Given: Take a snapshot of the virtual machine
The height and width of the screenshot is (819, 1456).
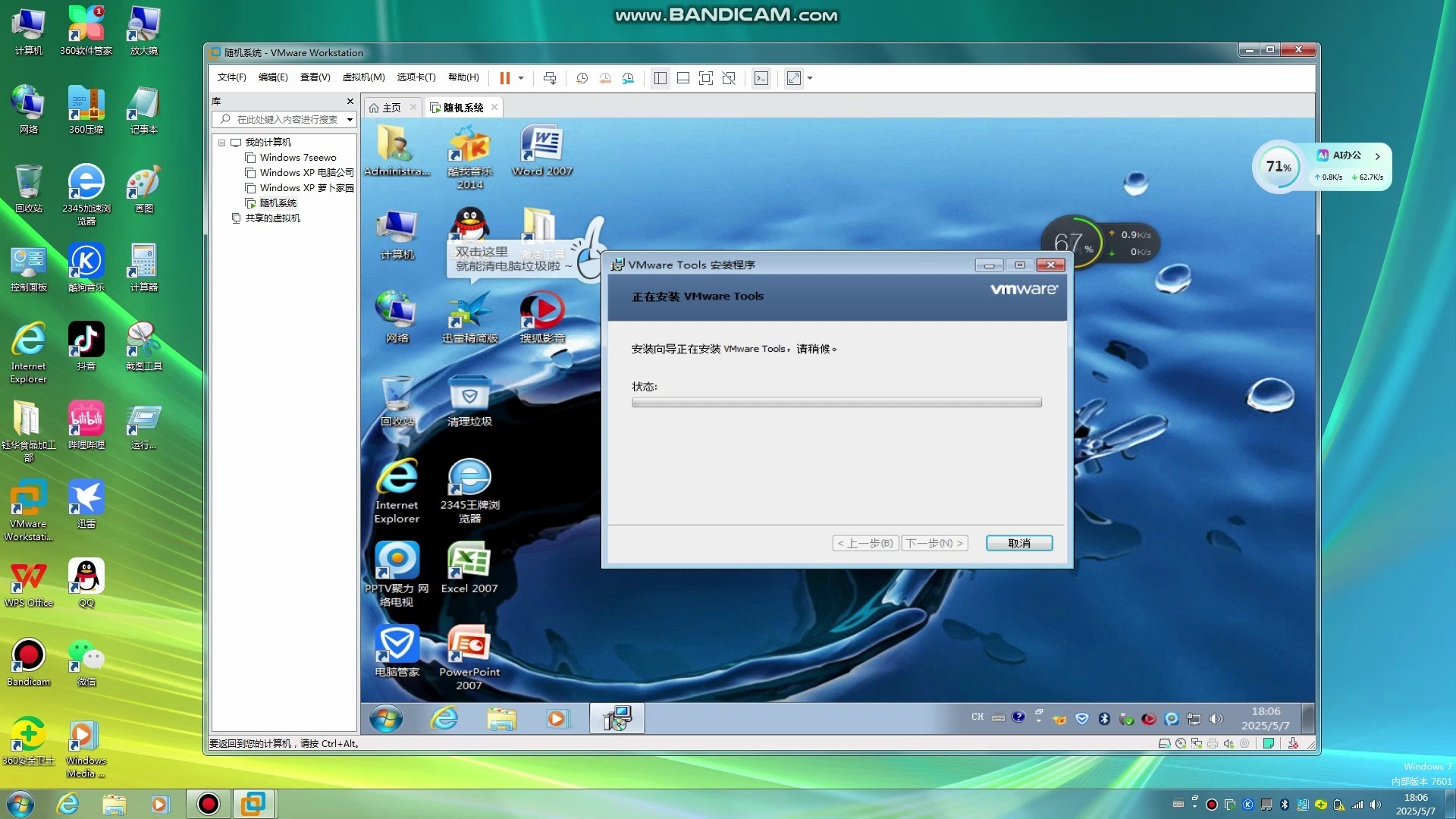Looking at the screenshot, I should [582, 78].
